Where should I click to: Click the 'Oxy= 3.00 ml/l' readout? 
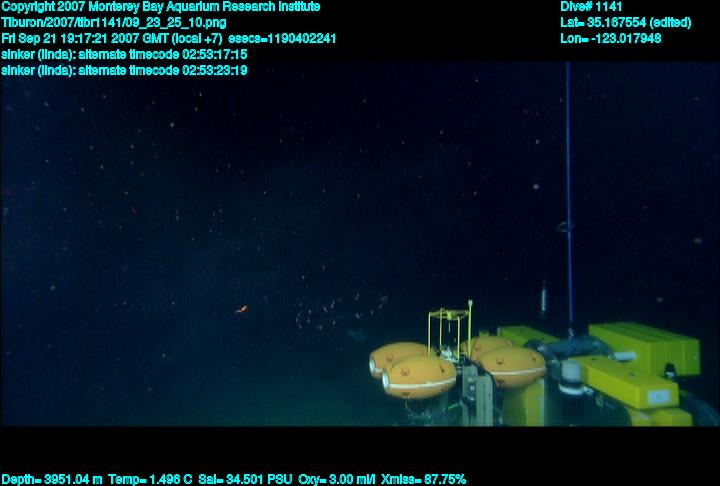tap(337, 480)
